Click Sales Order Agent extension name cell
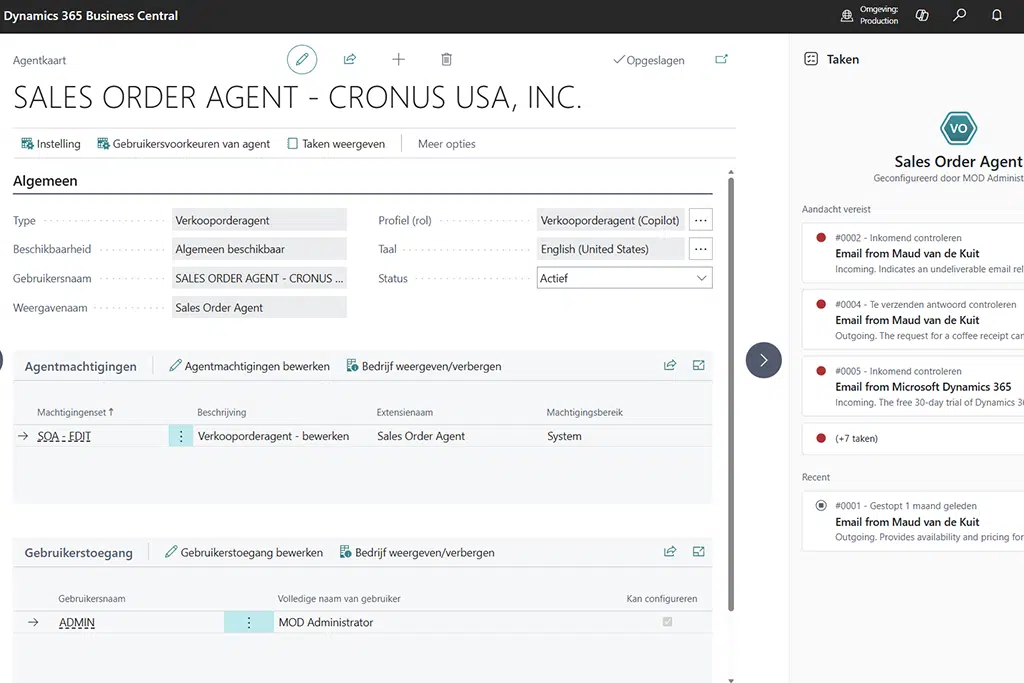 point(421,436)
